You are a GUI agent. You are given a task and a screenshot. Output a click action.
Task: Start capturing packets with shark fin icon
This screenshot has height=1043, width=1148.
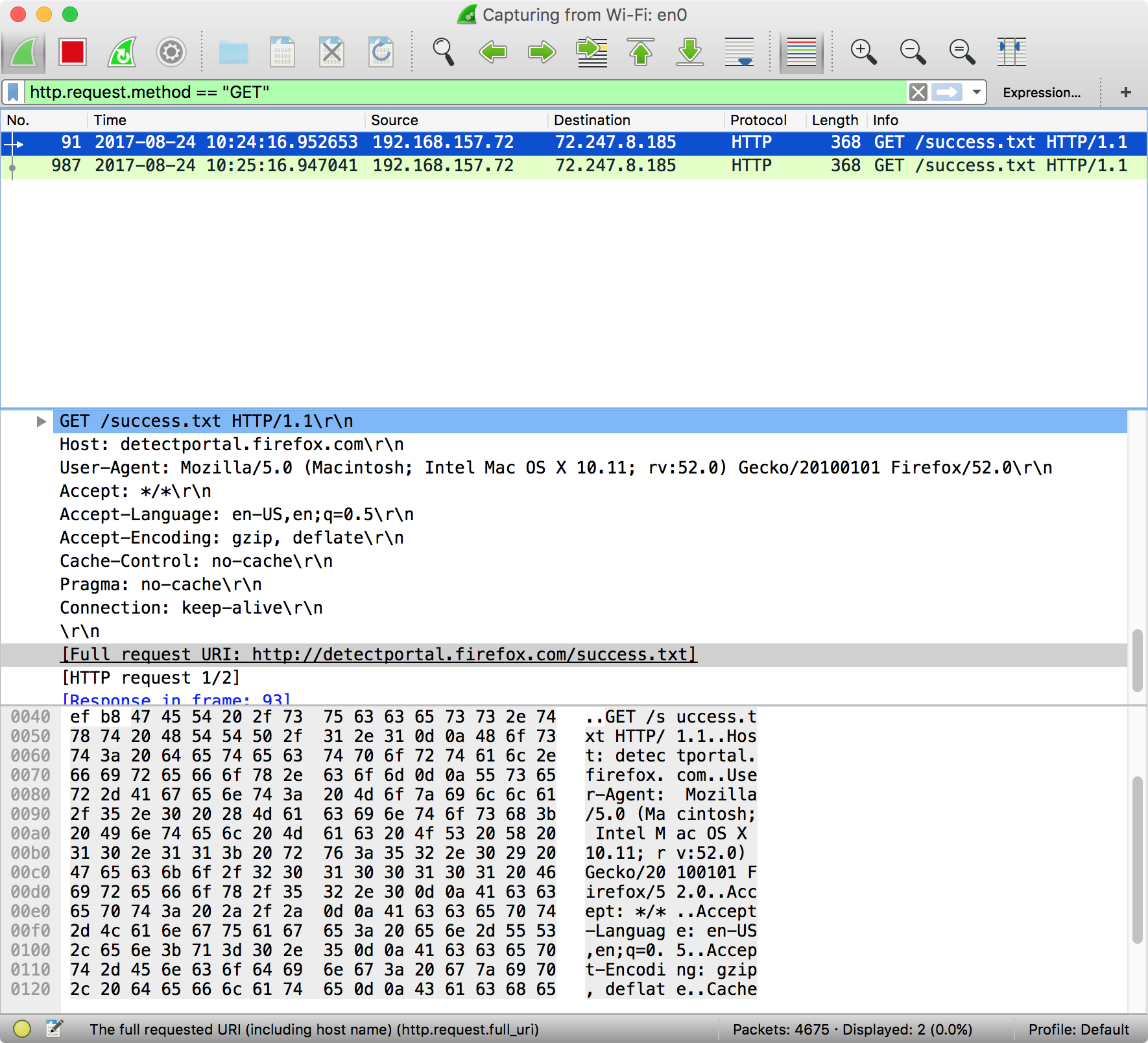pos(24,52)
